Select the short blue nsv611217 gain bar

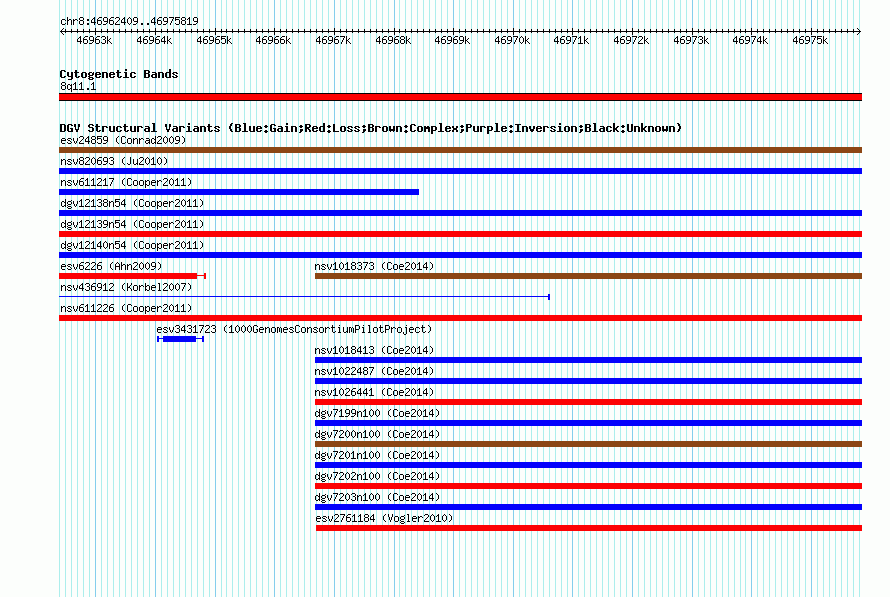(239, 192)
